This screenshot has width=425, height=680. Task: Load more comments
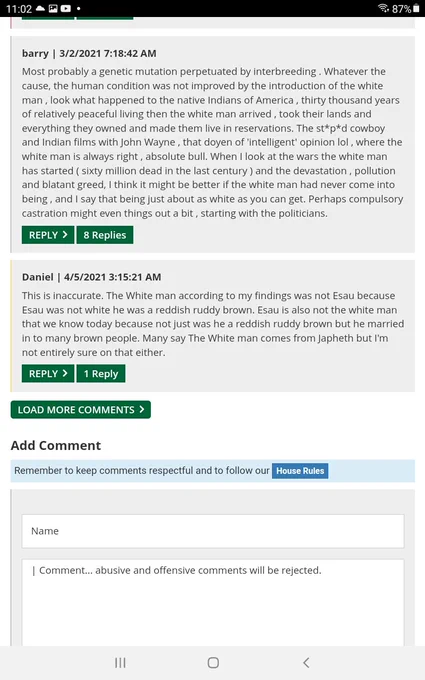[x=81, y=409]
